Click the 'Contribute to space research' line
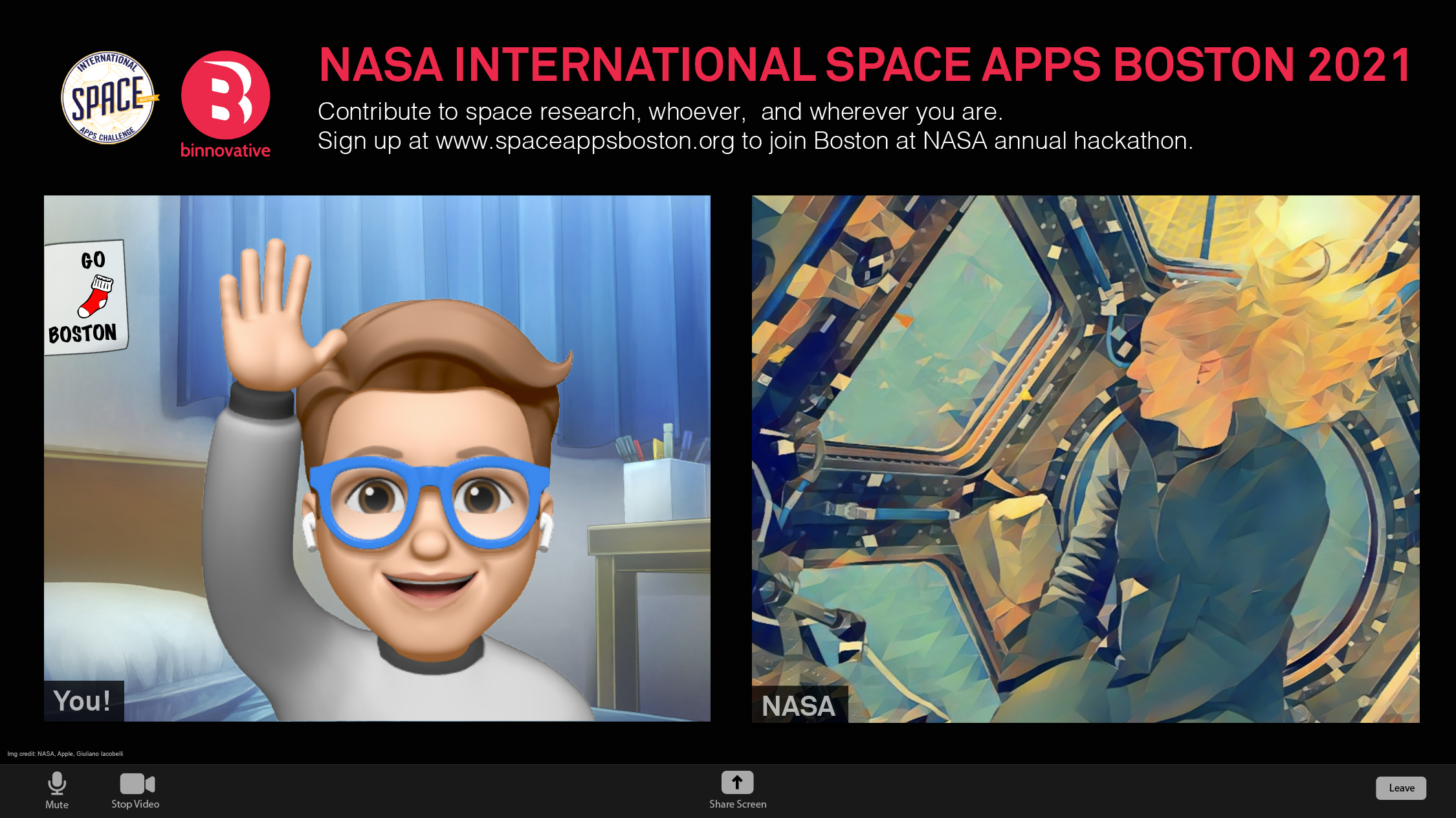 click(x=660, y=112)
